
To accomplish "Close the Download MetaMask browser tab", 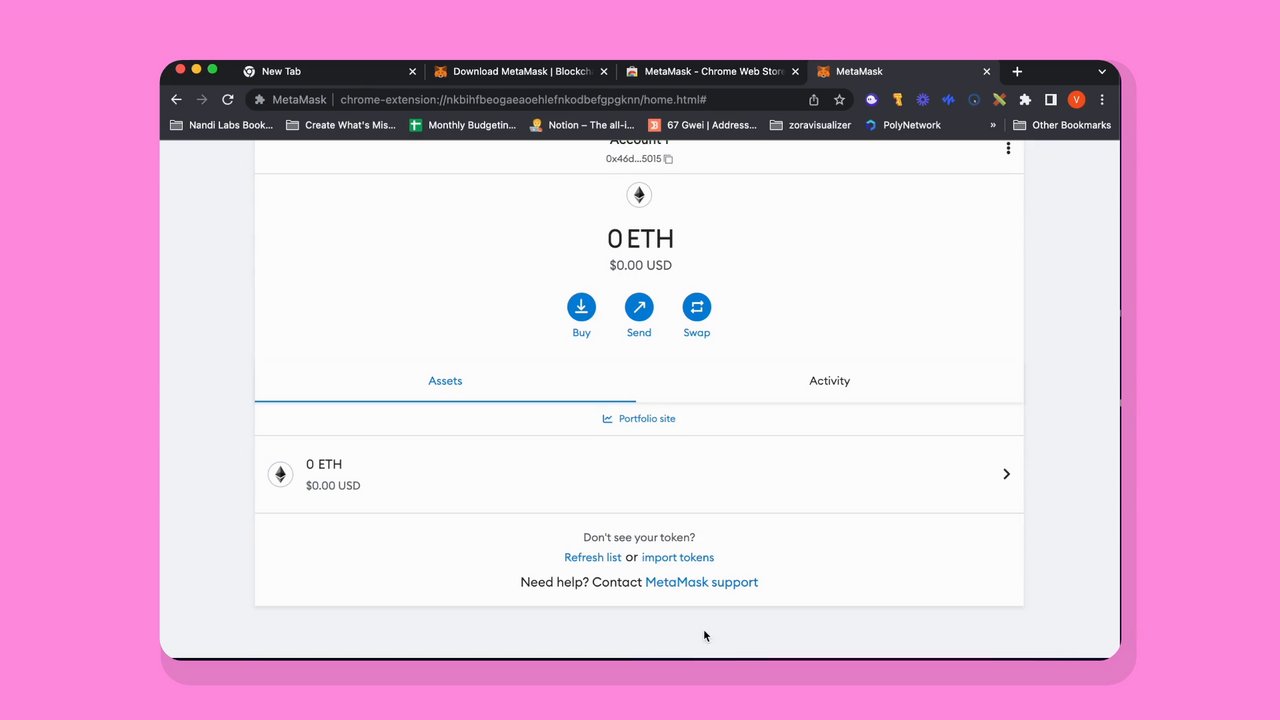I will coord(604,71).
